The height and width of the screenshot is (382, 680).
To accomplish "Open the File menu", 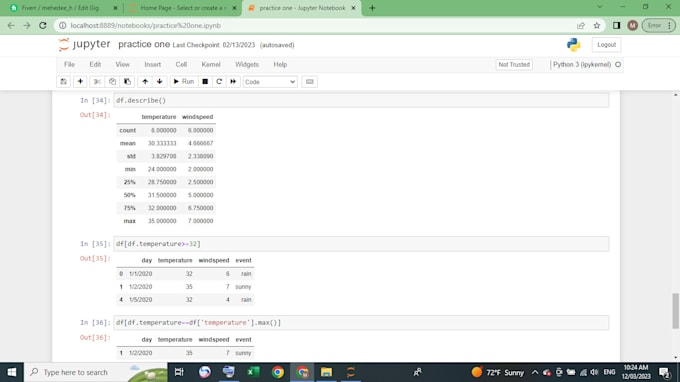I will pyautogui.click(x=69, y=65).
